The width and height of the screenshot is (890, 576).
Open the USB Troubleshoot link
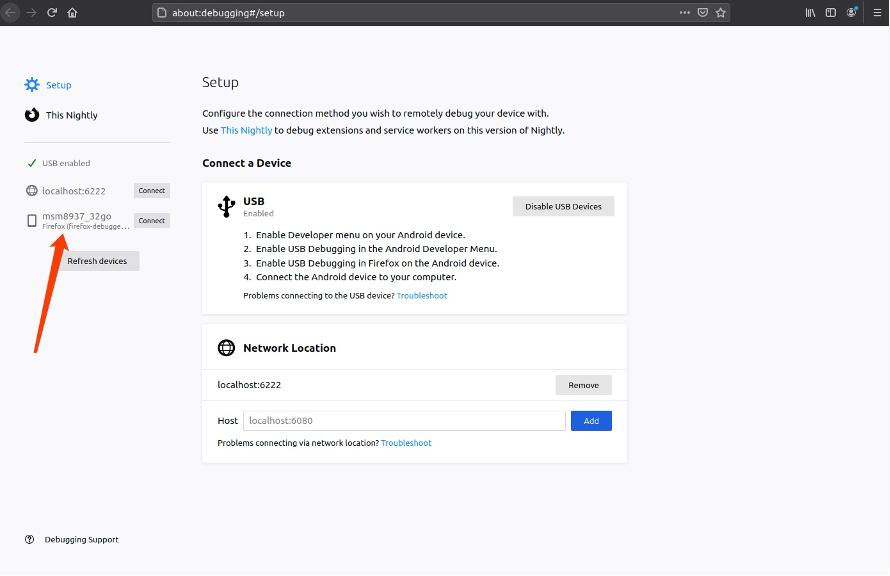(422, 296)
